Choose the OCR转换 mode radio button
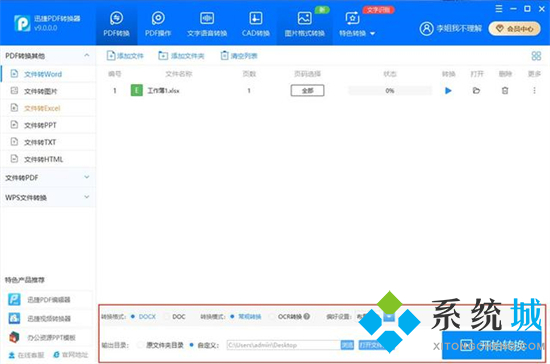Image resolution: width=550 pixels, height=364 pixels. [x=272, y=317]
